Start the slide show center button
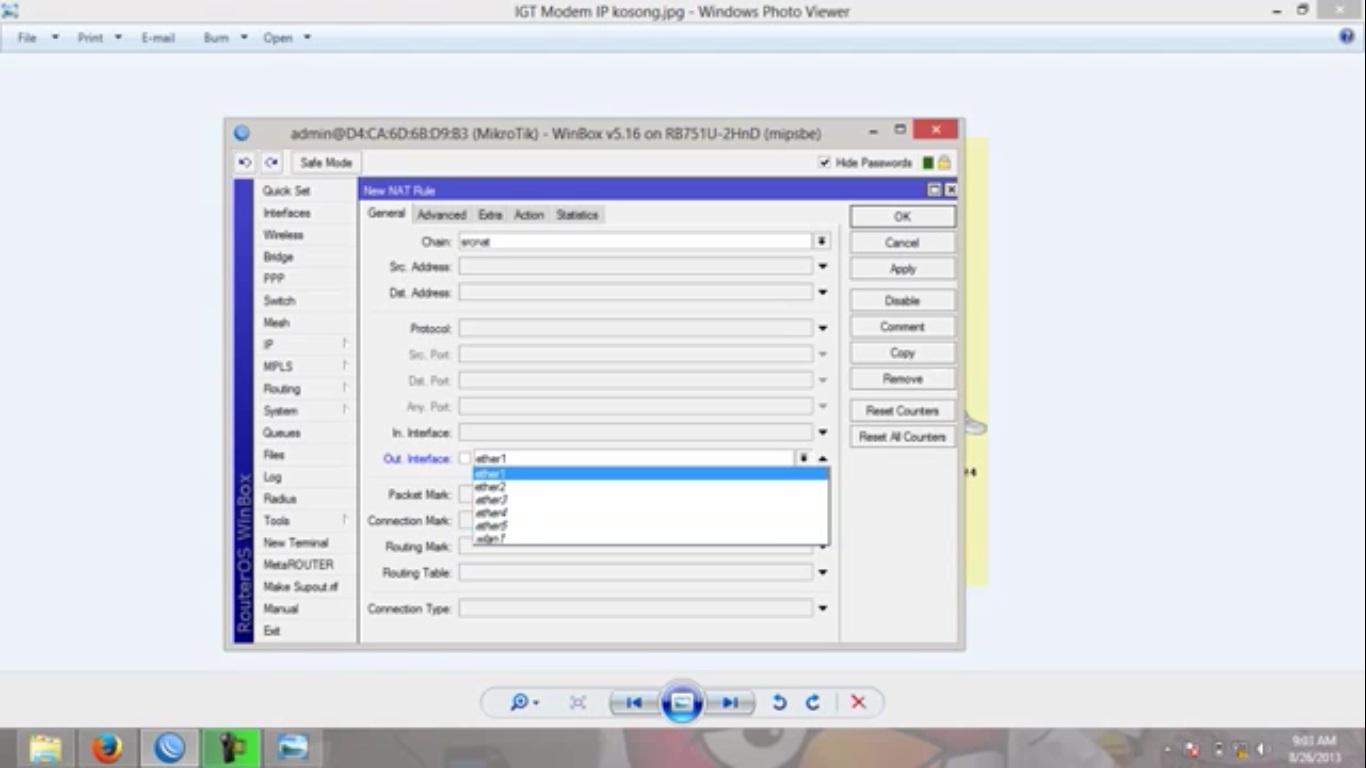 tap(682, 703)
